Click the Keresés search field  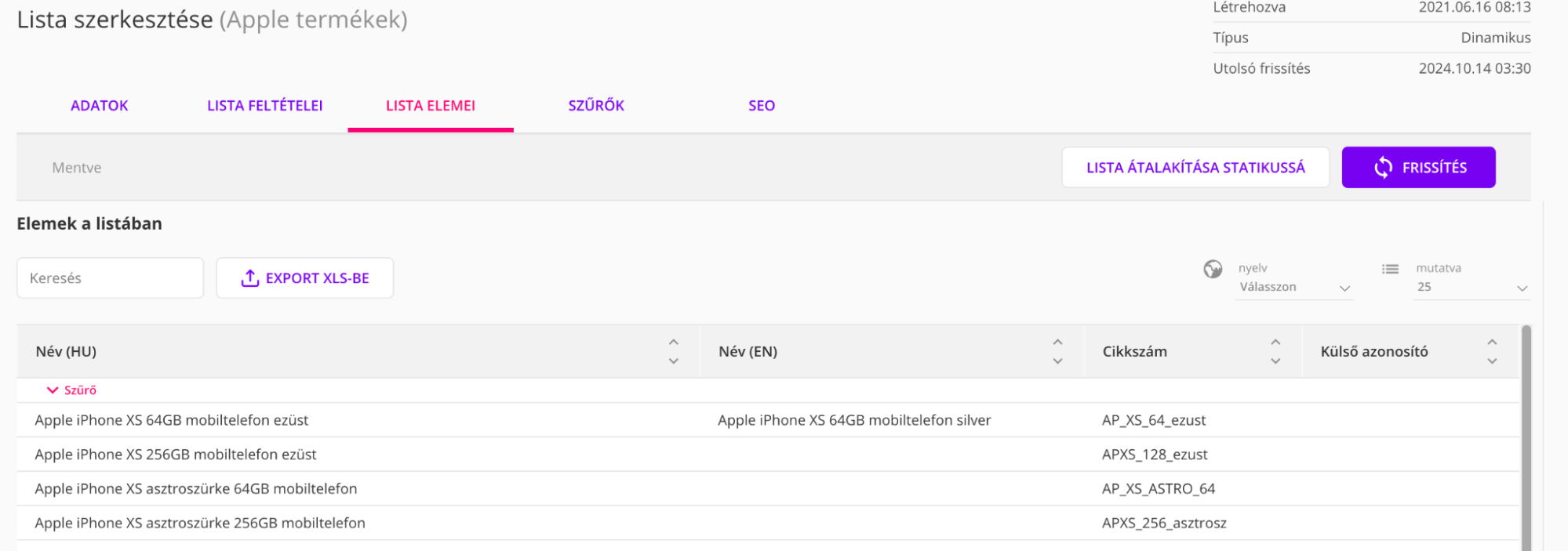(x=110, y=278)
